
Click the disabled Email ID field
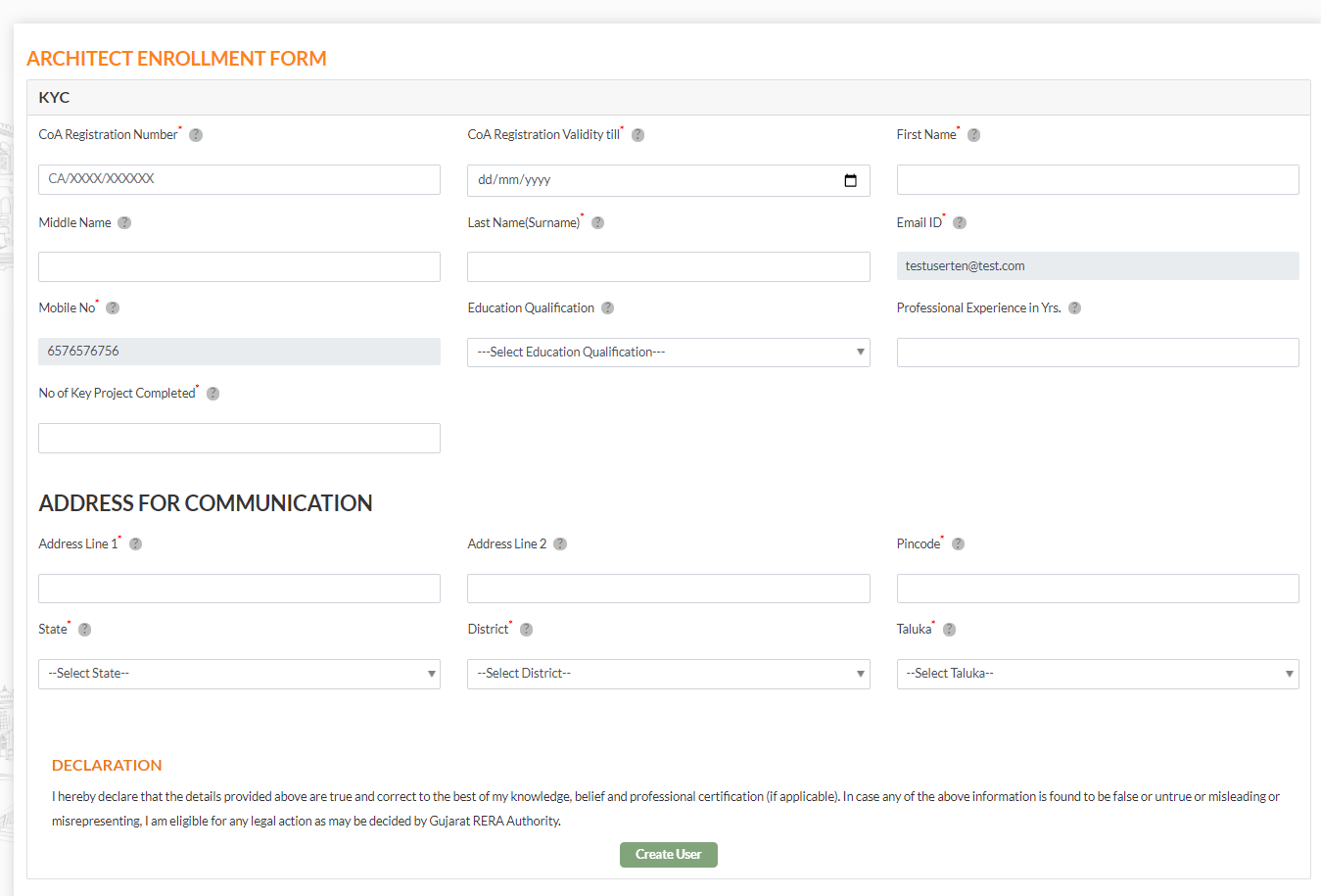(1098, 266)
